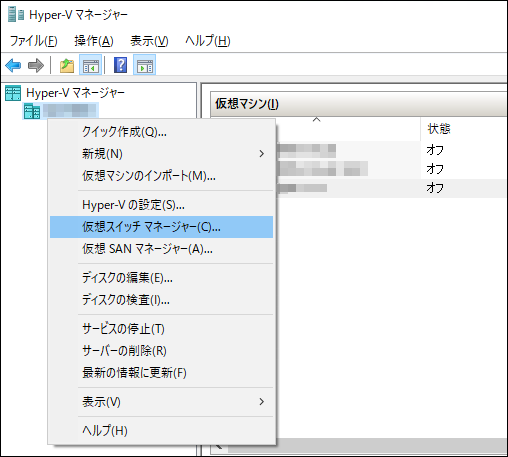This screenshot has width=508, height=457.
Task: Open the ヘルプ(H) menu in menu bar
Action: click(208, 41)
